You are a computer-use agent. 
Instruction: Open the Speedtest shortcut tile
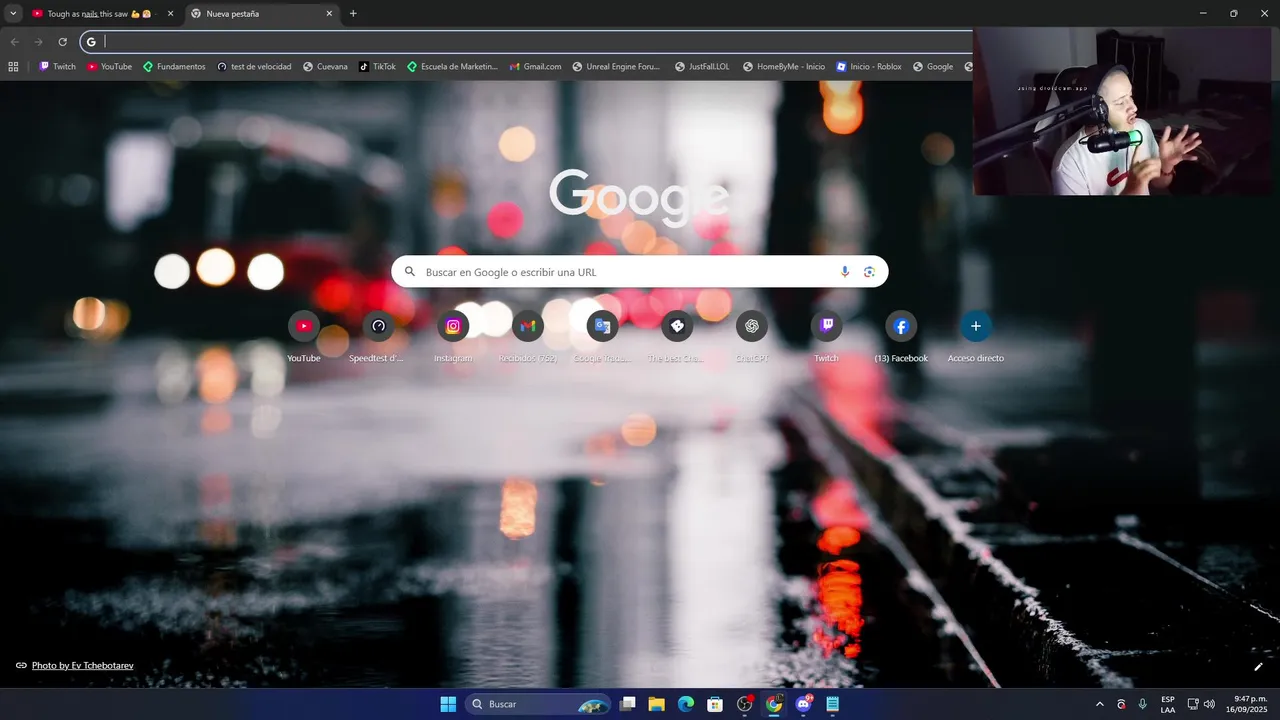point(378,337)
